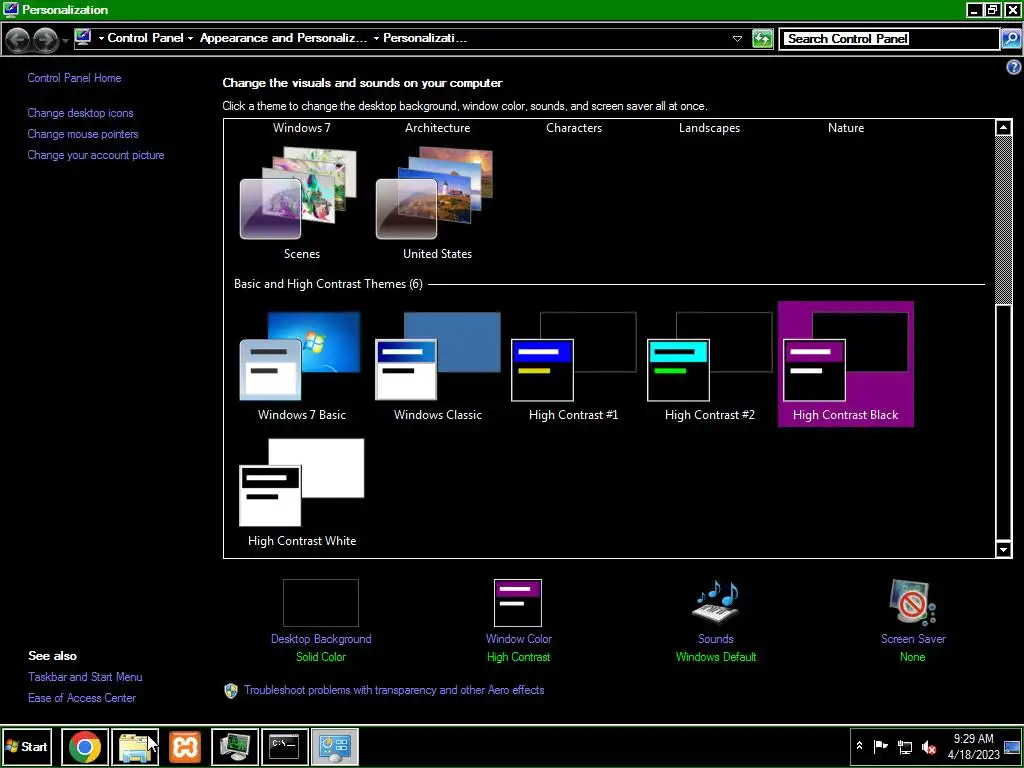Image resolution: width=1024 pixels, height=768 pixels.
Task: Open XAMPP from the taskbar
Action: 185,746
